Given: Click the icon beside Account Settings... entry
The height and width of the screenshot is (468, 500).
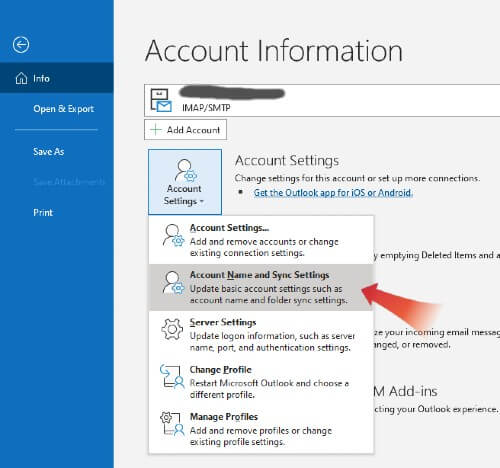Looking at the screenshot, I should pyautogui.click(x=173, y=235).
